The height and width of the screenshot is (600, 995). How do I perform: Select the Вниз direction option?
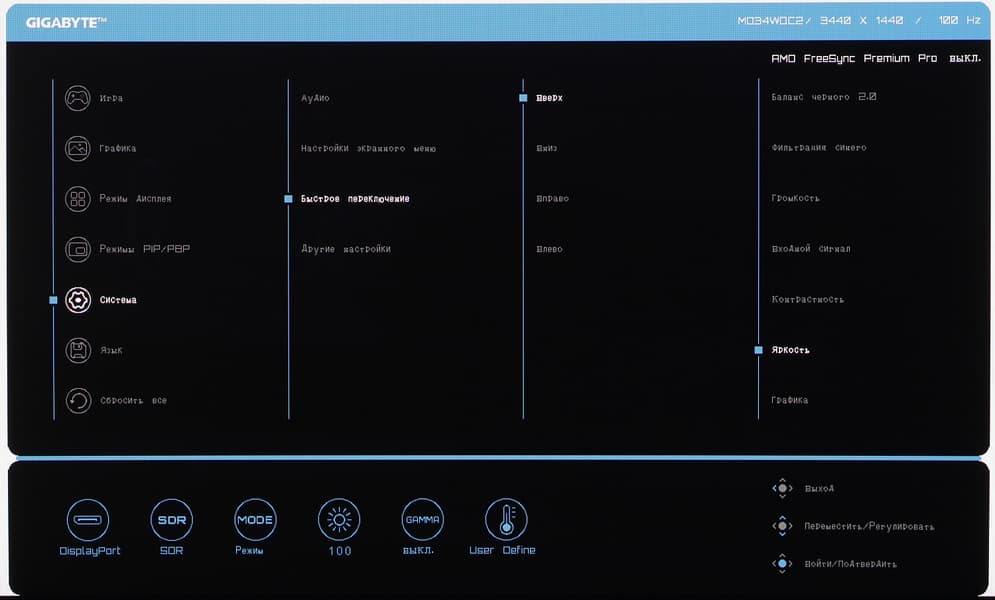click(x=546, y=148)
